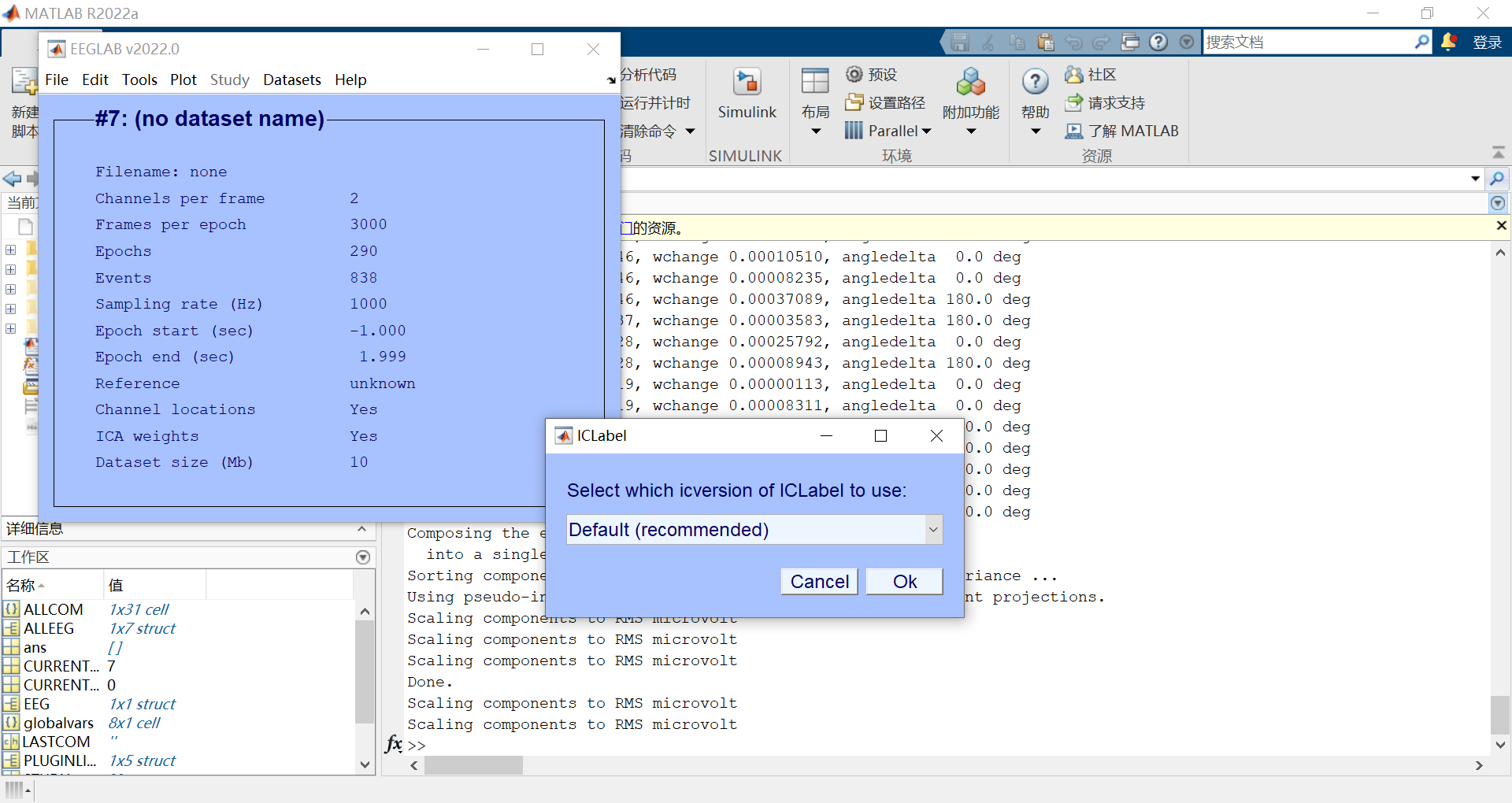
Task: Click Cancel in the ICLabel dialog
Action: (819, 582)
